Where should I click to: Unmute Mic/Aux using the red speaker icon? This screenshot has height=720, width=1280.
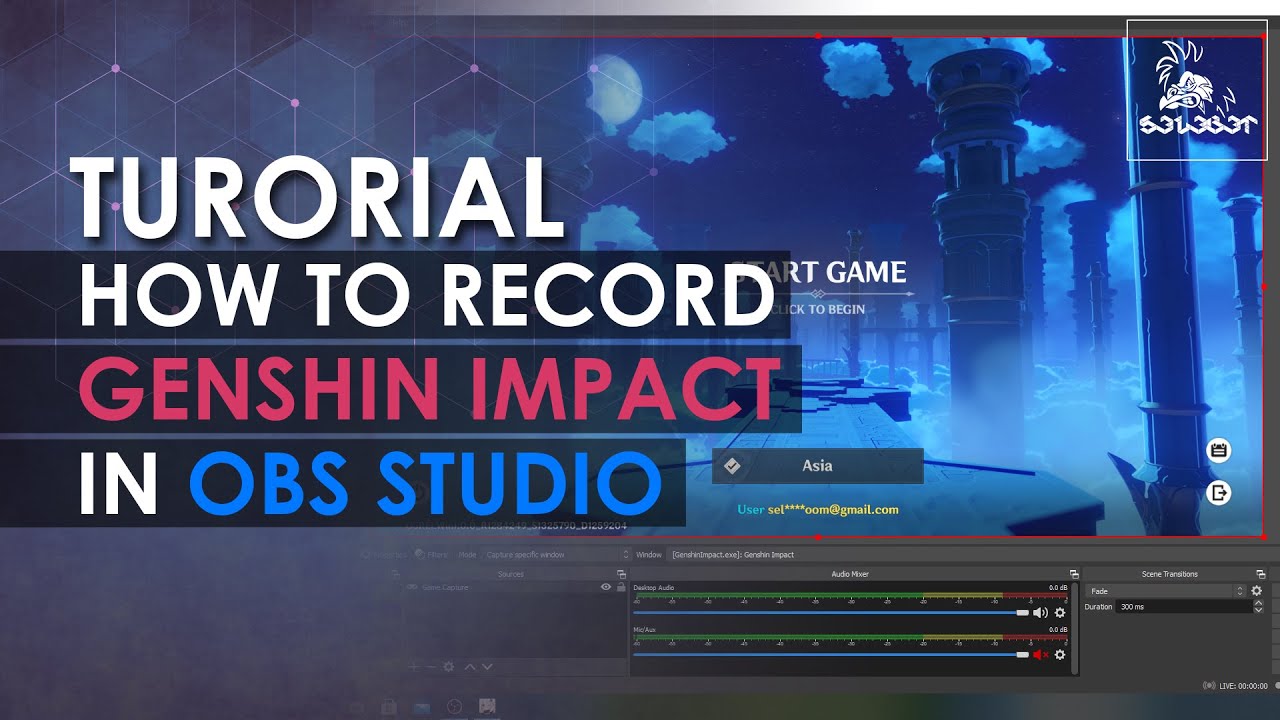click(x=1040, y=655)
